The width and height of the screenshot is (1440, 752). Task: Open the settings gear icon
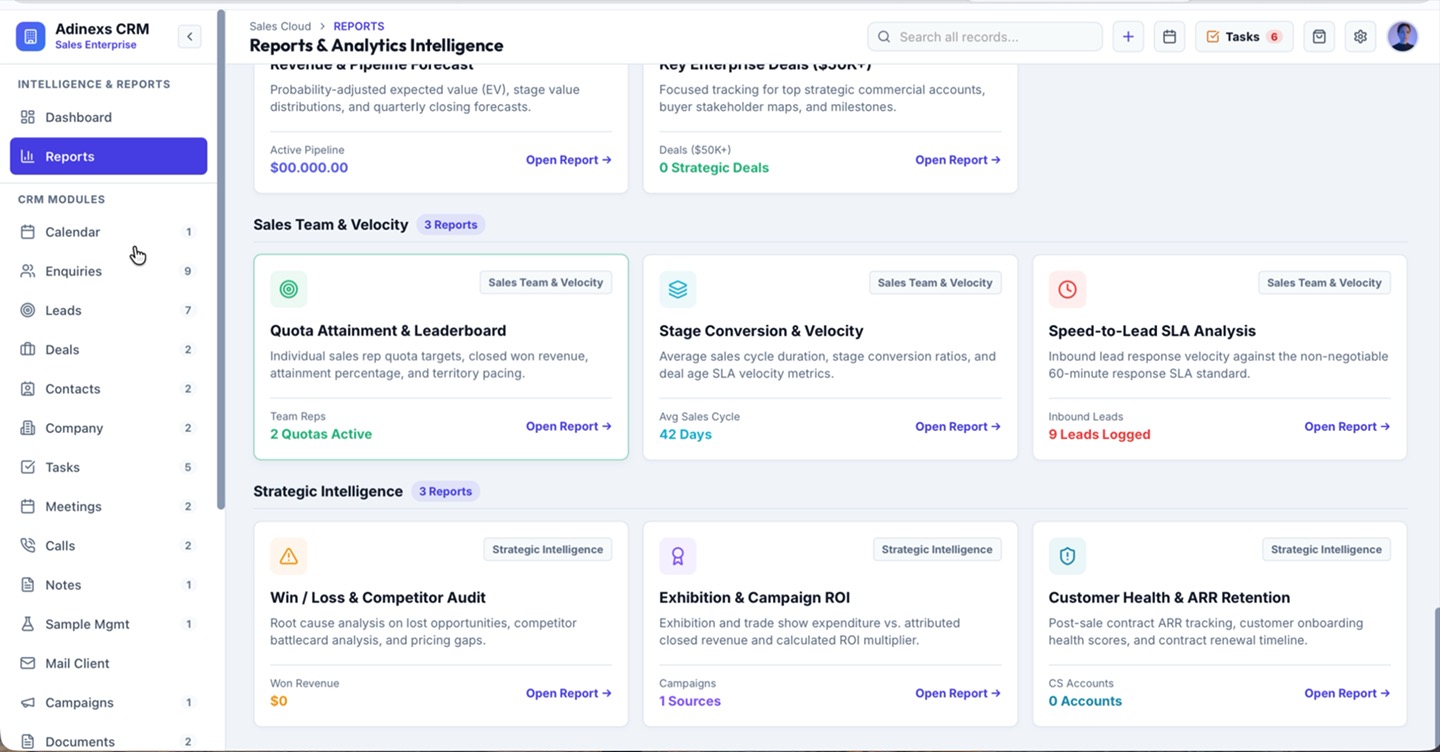click(1360, 37)
